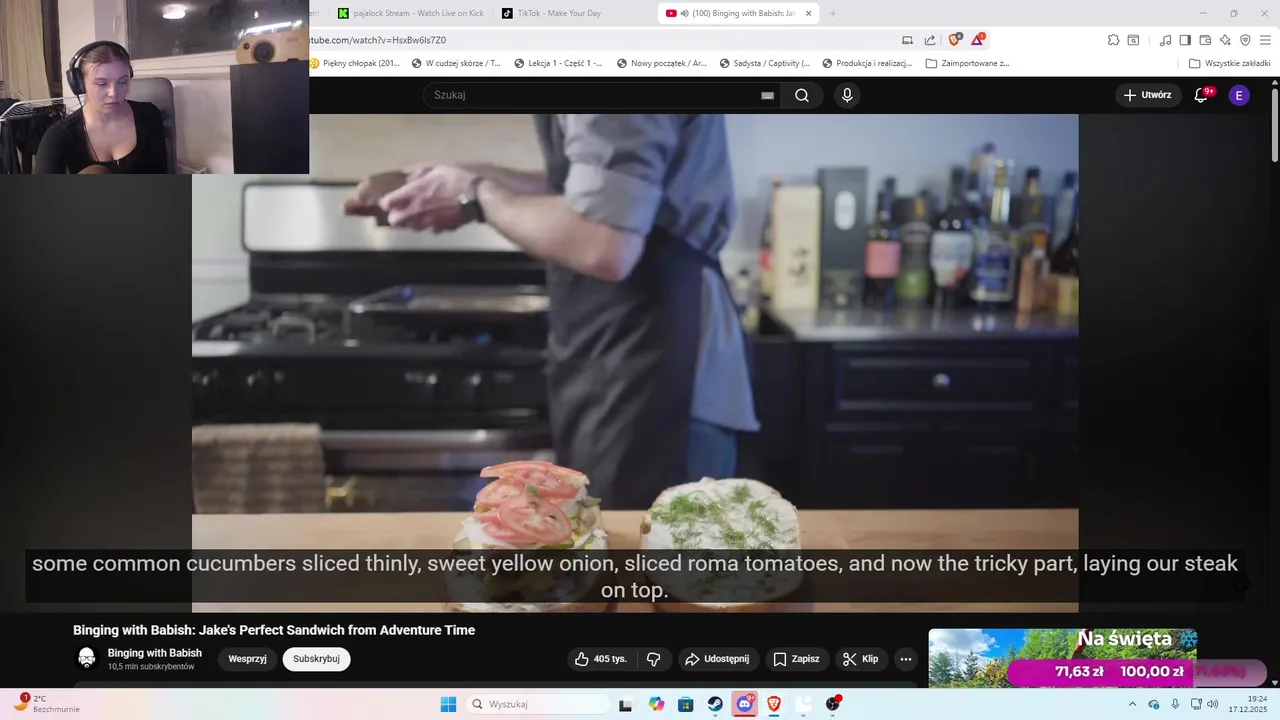Expand the system tray hidden icons chevron

(1132, 704)
